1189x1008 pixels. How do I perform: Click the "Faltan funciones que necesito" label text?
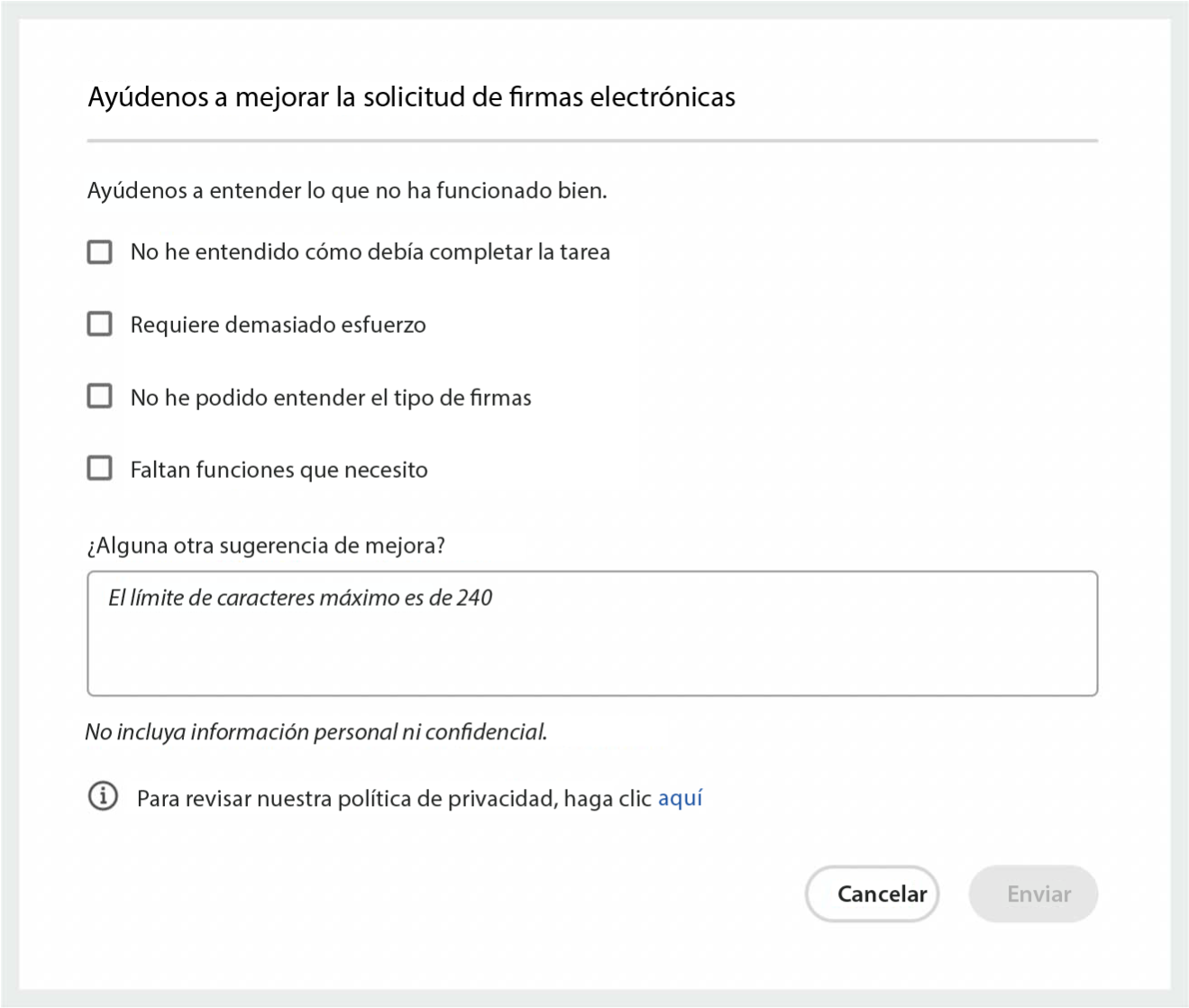279,470
